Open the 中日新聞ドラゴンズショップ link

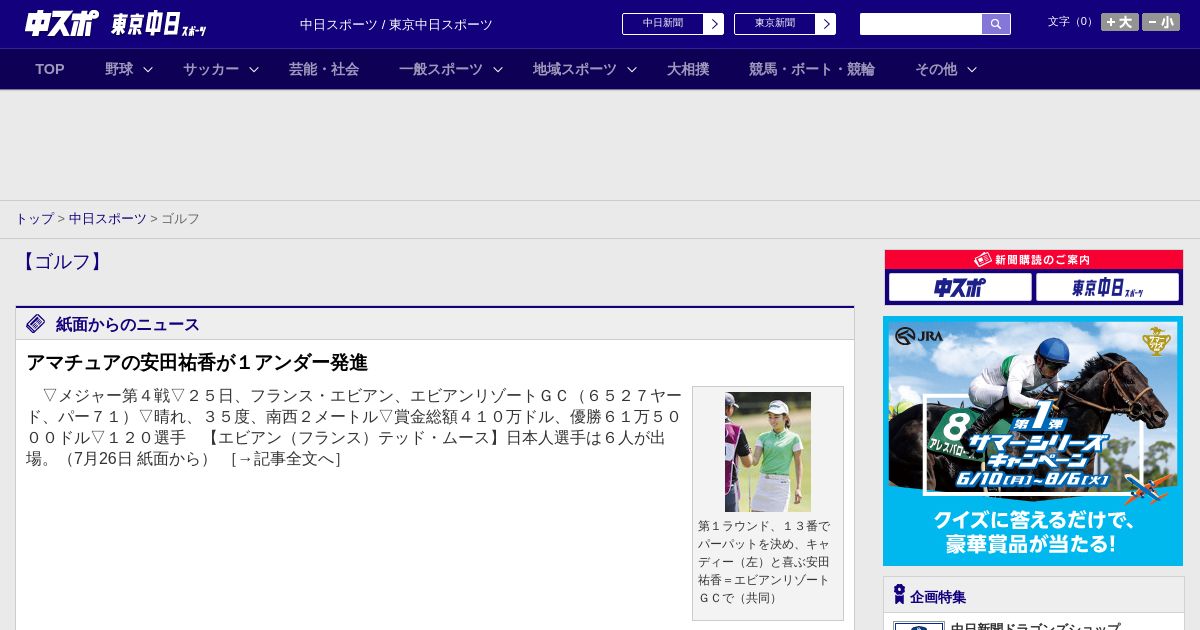pyautogui.click(x=1035, y=626)
